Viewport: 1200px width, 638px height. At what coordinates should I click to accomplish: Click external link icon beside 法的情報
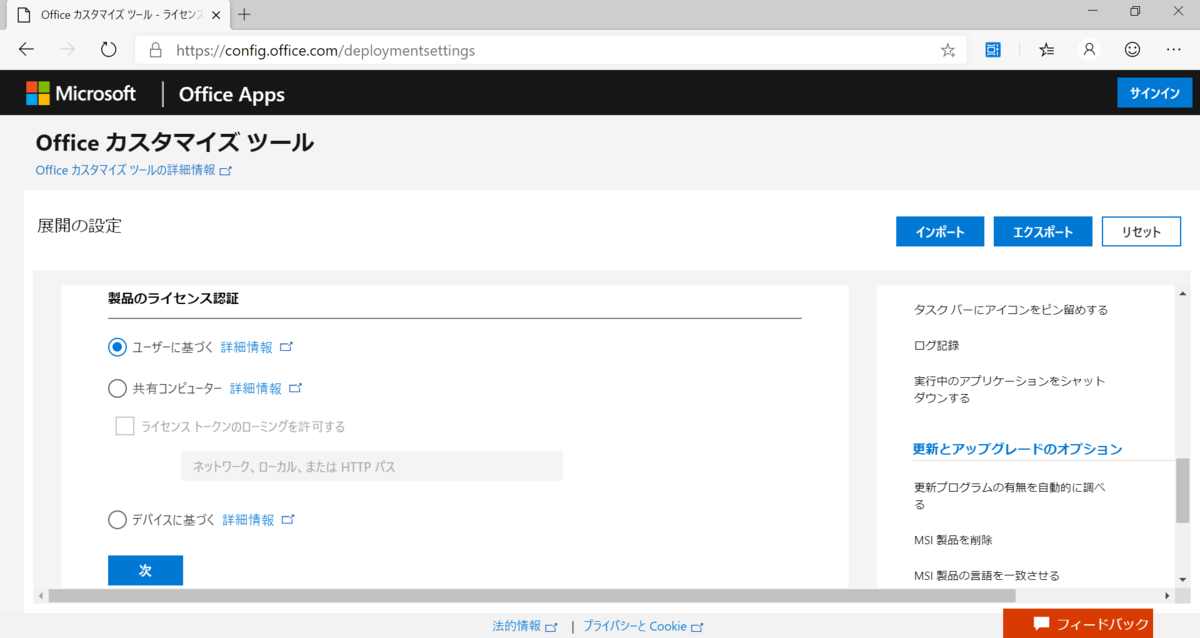coord(551,627)
